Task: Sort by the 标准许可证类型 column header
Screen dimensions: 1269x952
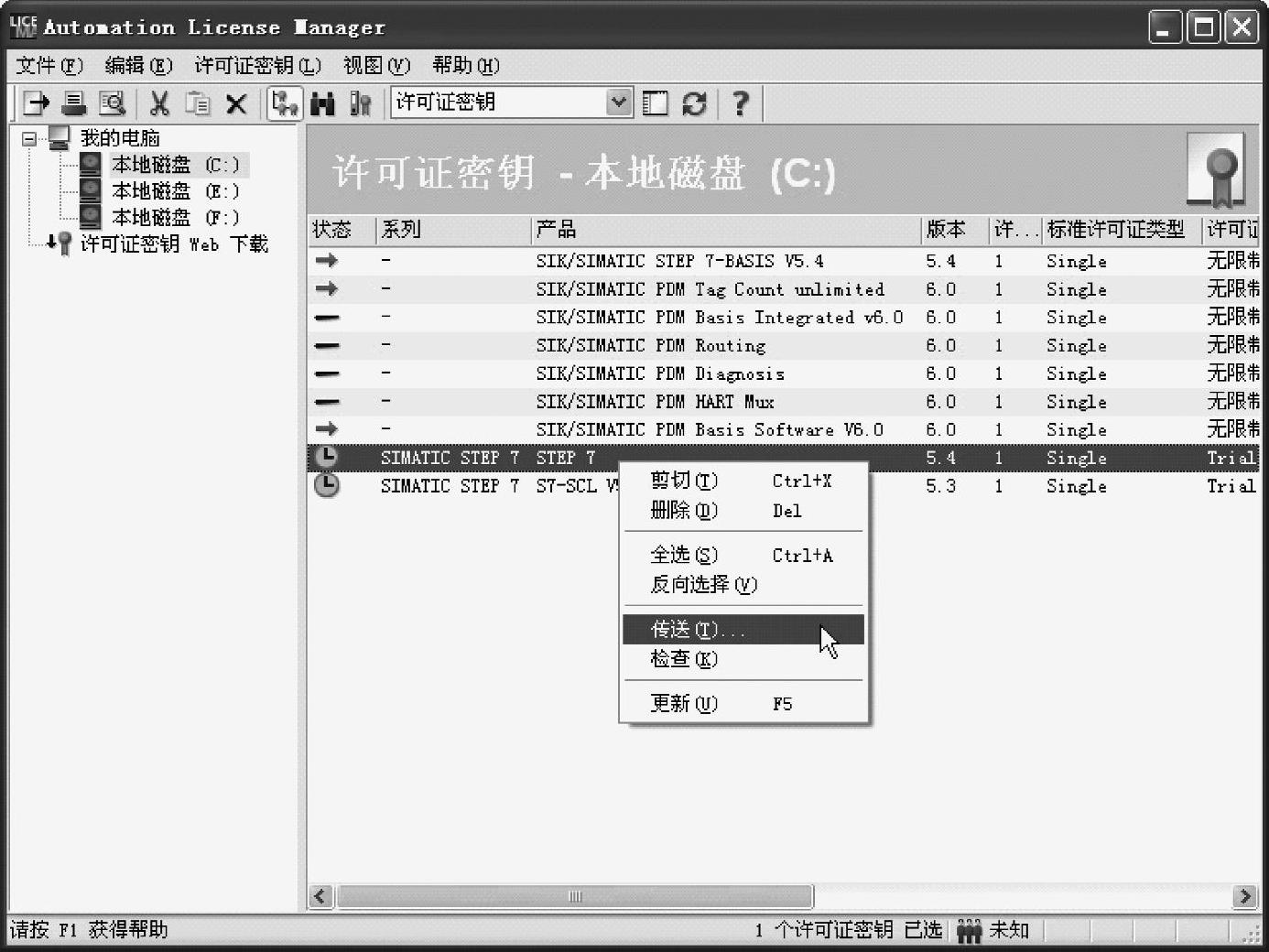Action: point(1122,230)
